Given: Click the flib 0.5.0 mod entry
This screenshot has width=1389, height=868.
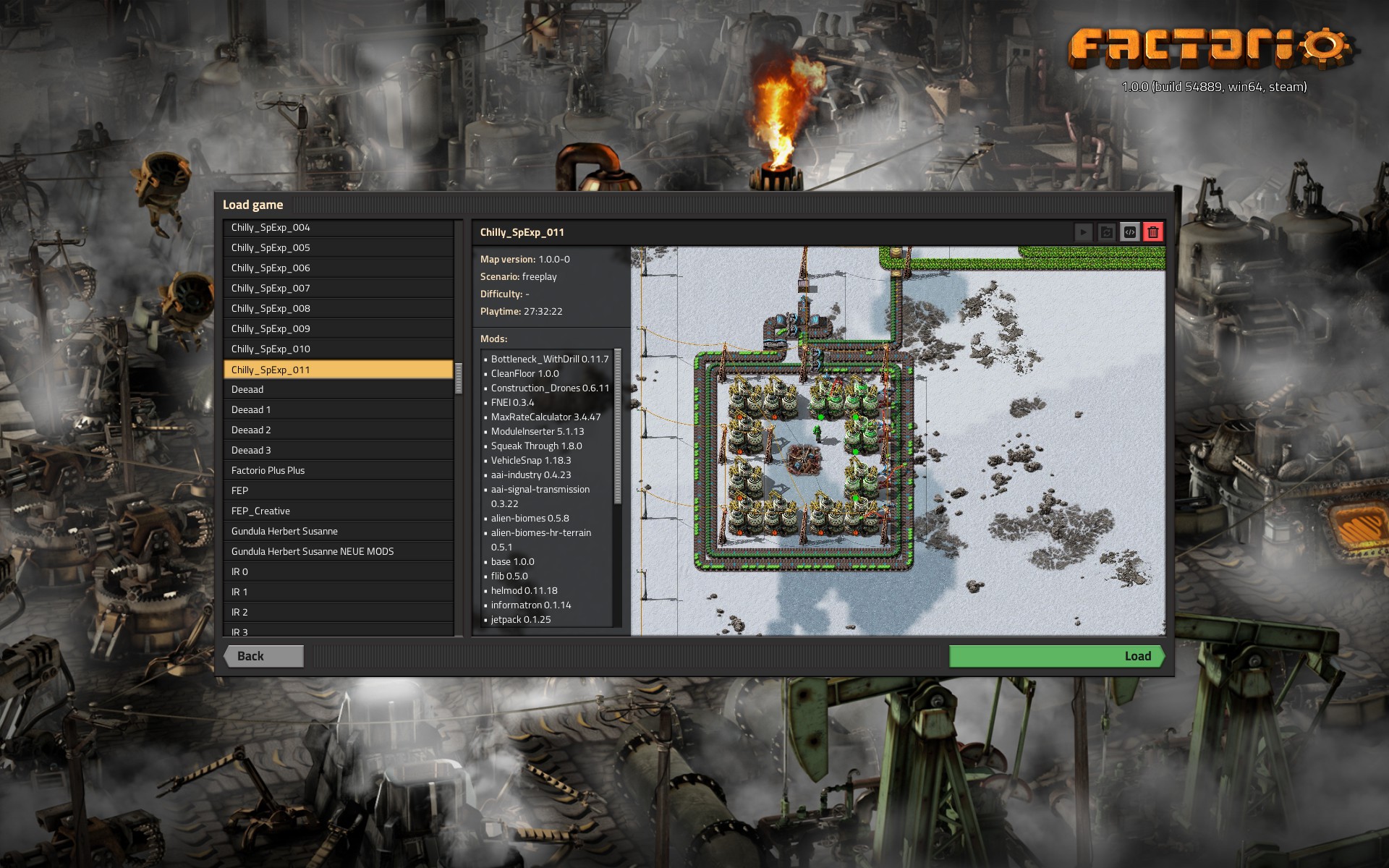Looking at the screenshot, I should [x=509, y=576].
